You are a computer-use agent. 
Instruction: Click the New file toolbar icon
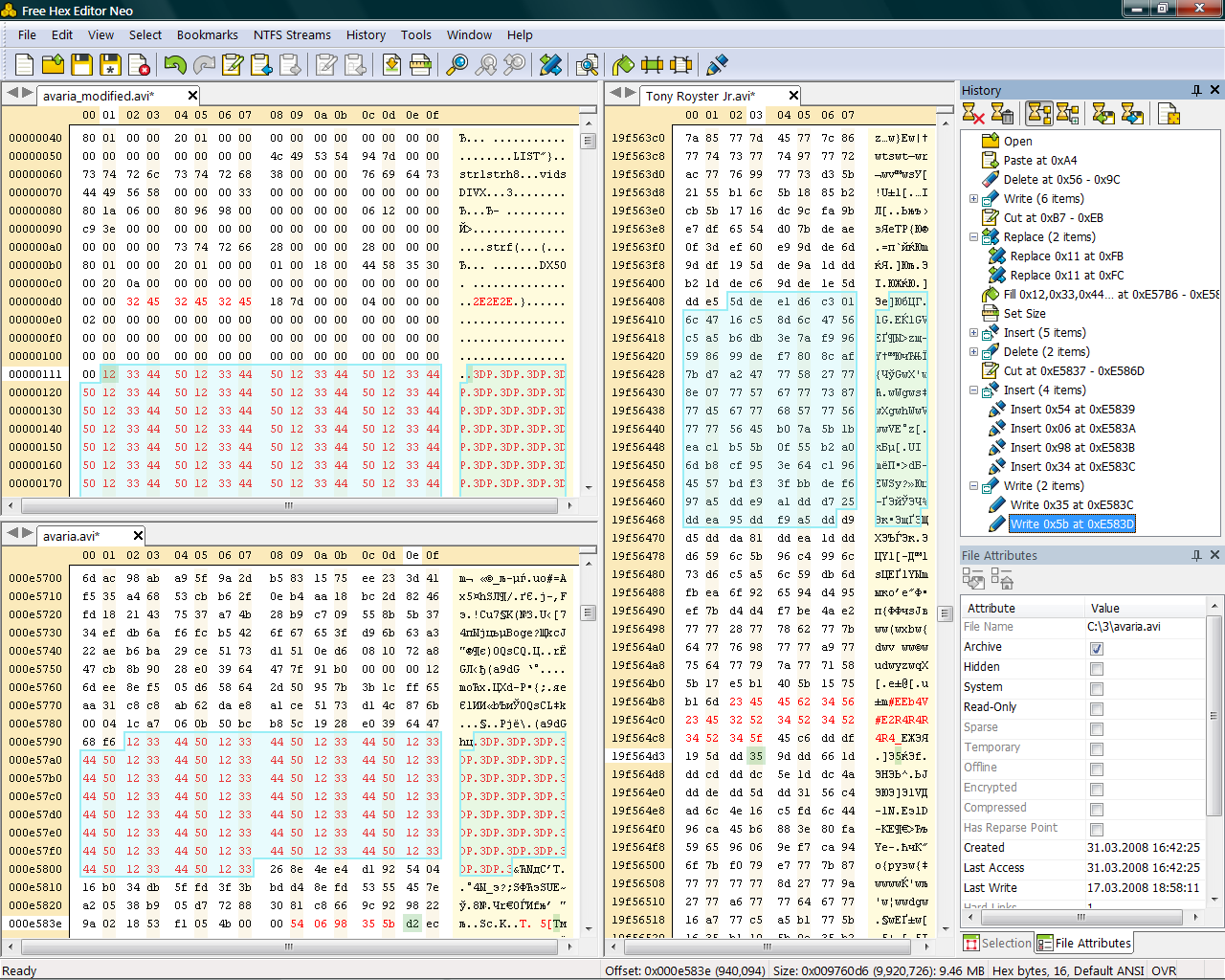point(25,64)
